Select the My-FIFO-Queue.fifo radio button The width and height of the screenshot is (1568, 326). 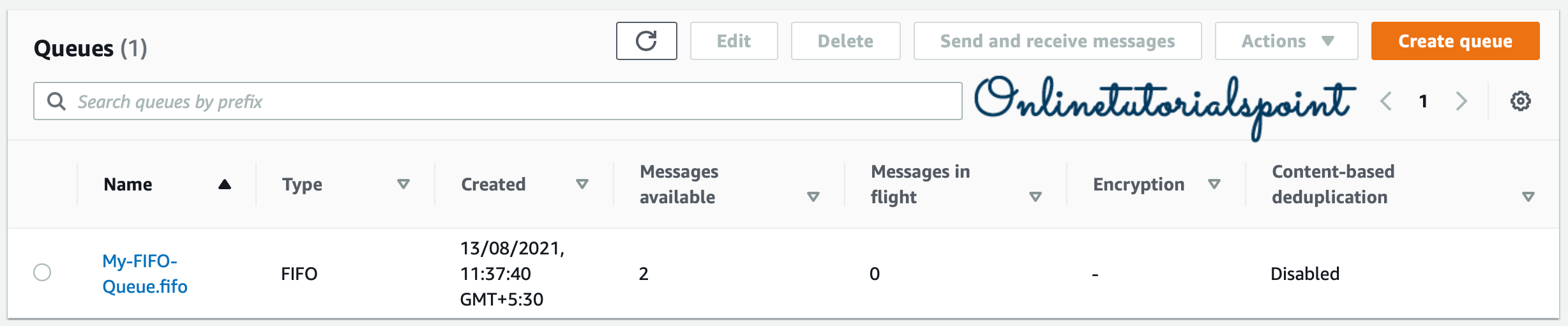(42, 272)
